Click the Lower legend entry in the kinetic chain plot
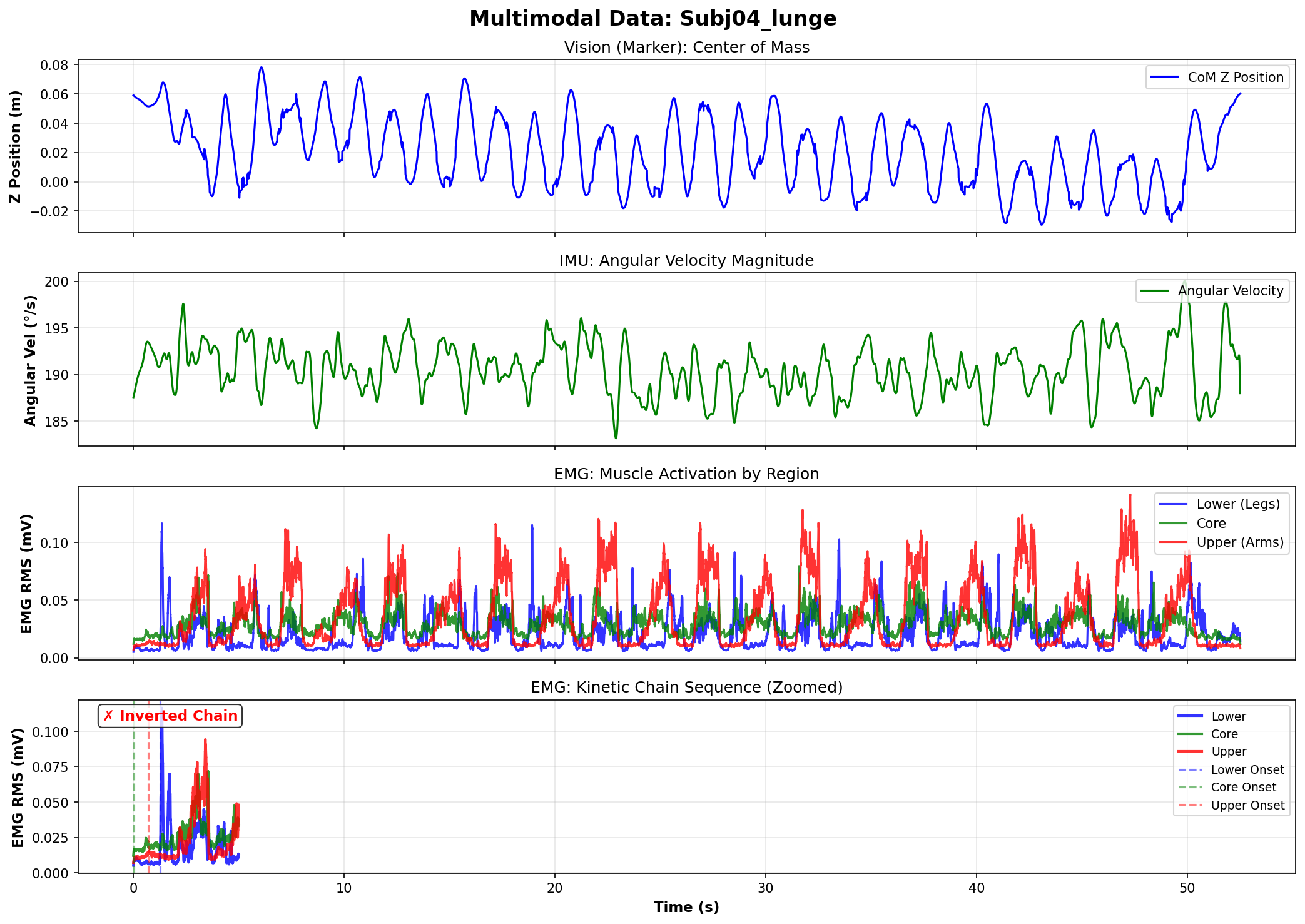This screenshot has height=924, width=1305. (x=1228, y=717)
